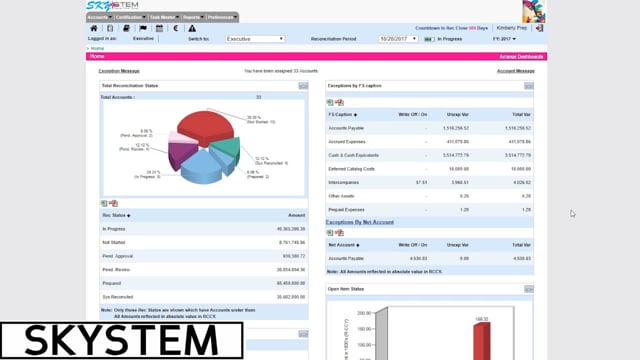640x360 pixels.
Task: Click the Prepaid Expenses row
Action: pyautogui.click(x=429, y=210)
